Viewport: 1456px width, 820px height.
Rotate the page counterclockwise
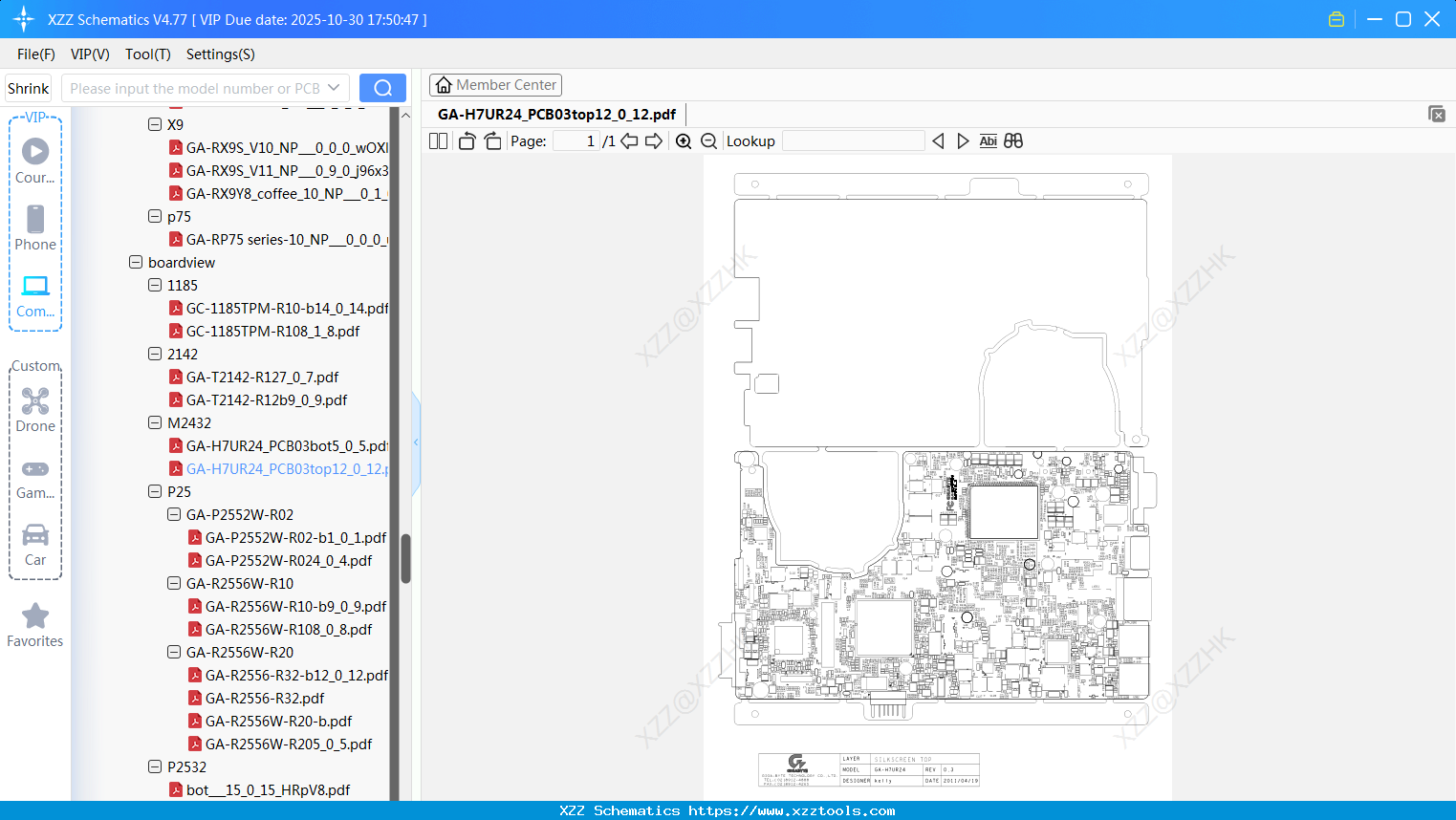[x=467, y=141]
